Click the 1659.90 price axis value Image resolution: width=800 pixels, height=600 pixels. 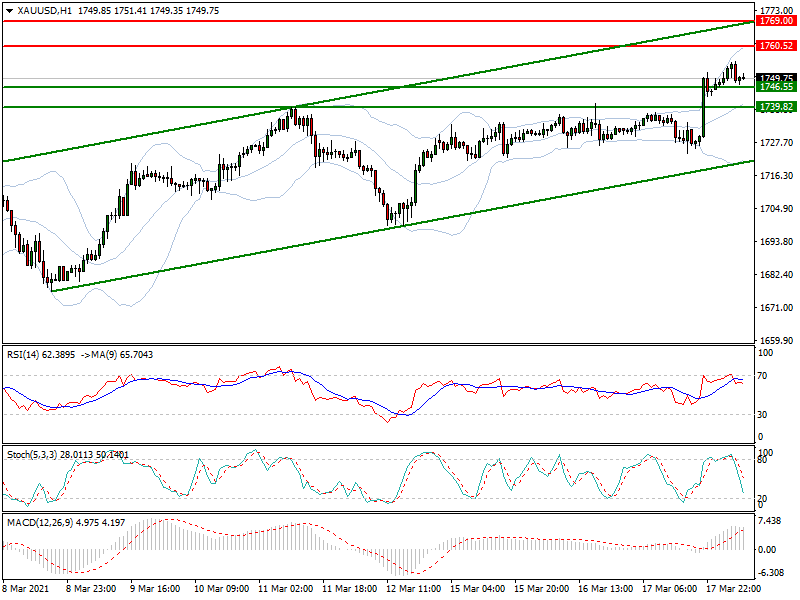[x=777, y=340]
